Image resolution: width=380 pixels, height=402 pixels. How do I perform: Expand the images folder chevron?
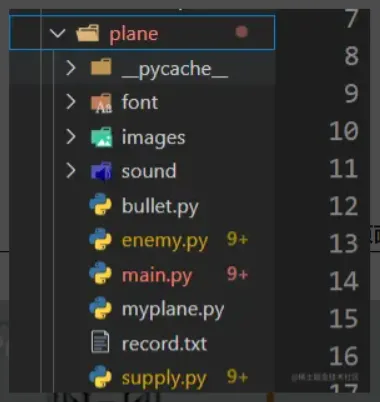point(71,137)
